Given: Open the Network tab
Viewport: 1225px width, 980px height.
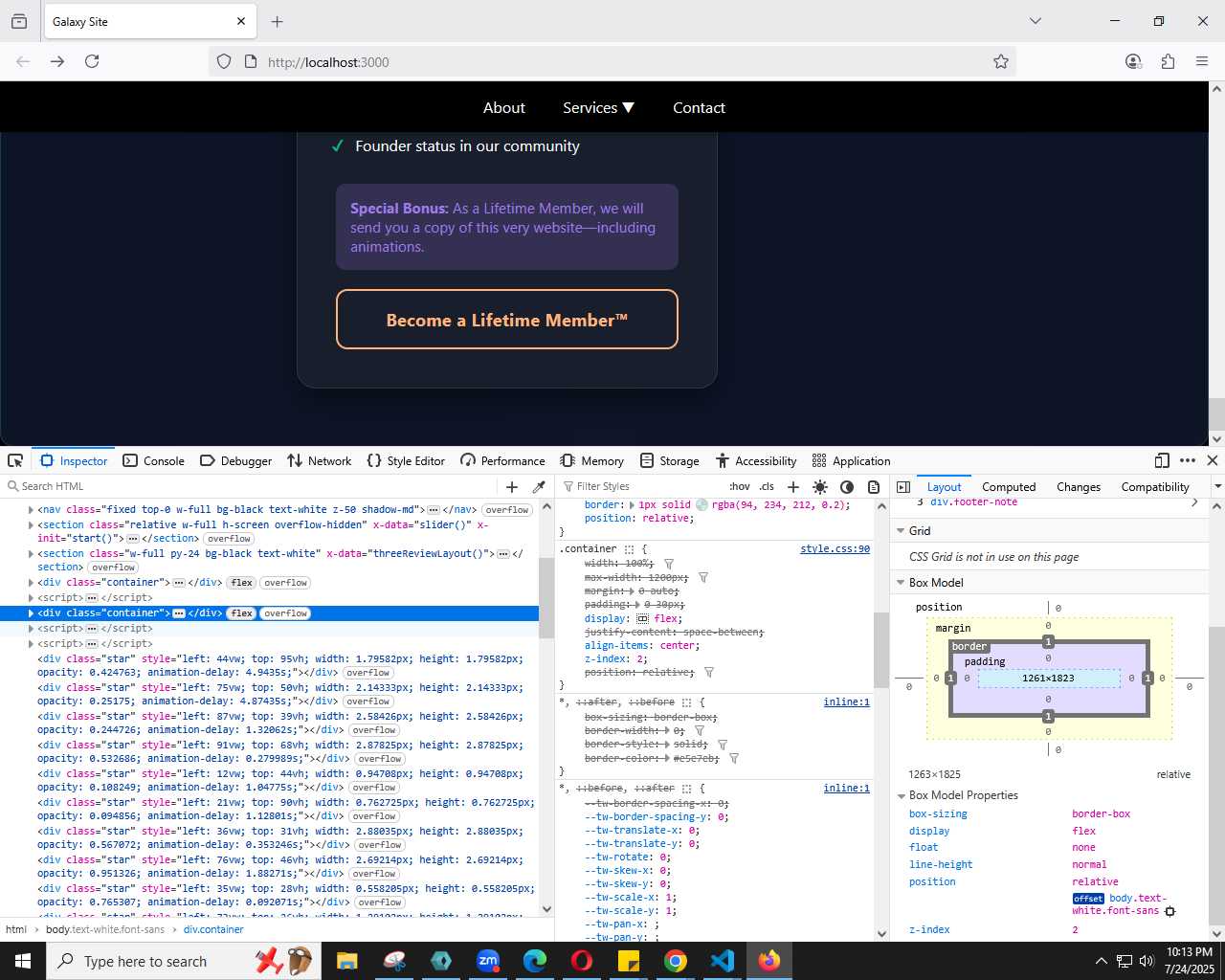Looking at the screenshot, I should pyautogui.click(x=320, y=460).
